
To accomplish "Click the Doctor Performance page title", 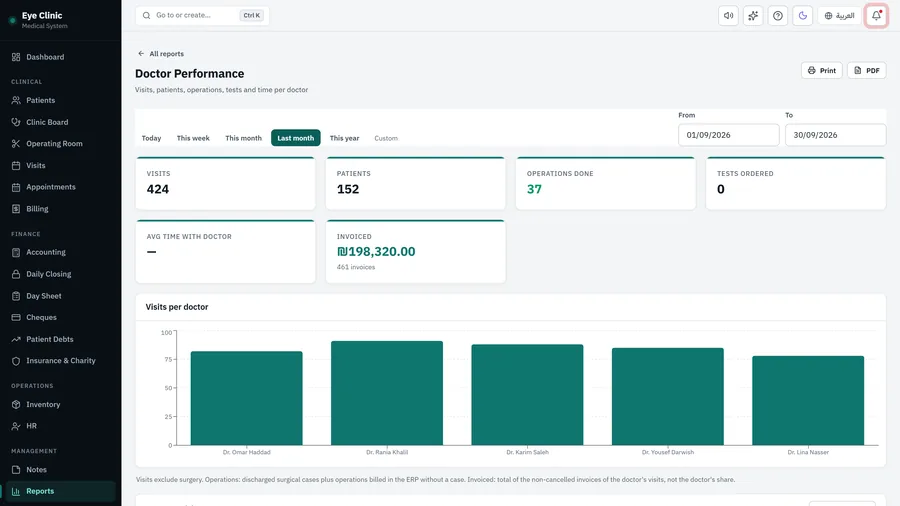I will tap(189, 73).
